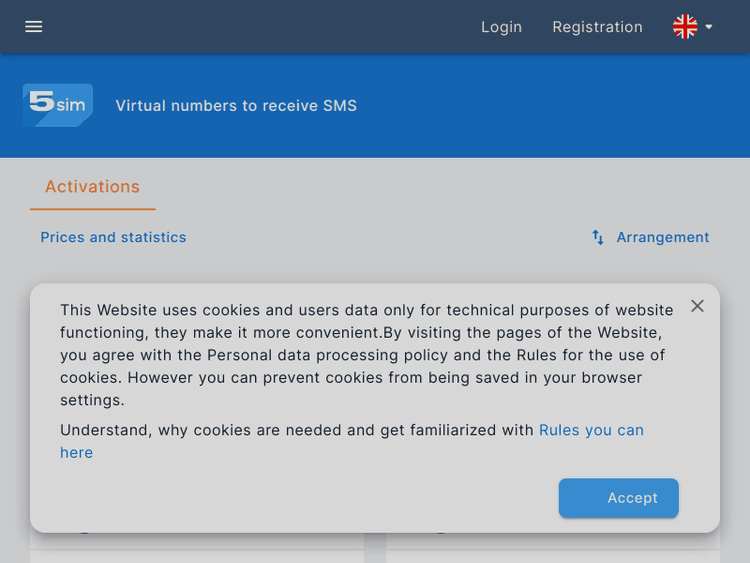Open the "Rules you can" link
The image size is (750, 563).
click(591, 430)
